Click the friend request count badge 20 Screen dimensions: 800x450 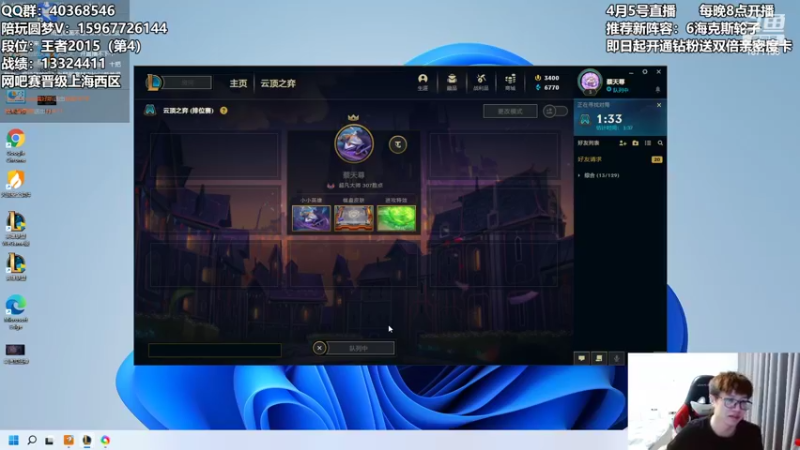[657, 160]
